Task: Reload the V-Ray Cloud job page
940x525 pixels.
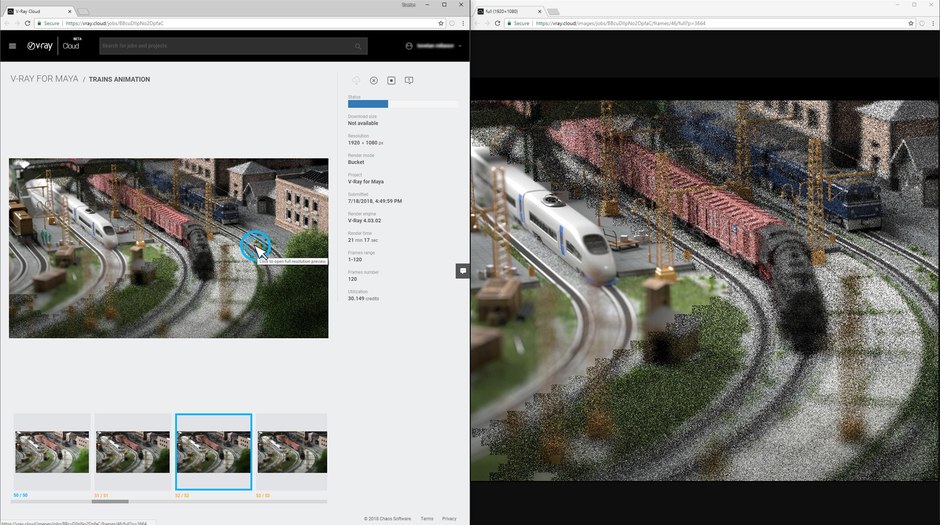Action: point(27,23)
